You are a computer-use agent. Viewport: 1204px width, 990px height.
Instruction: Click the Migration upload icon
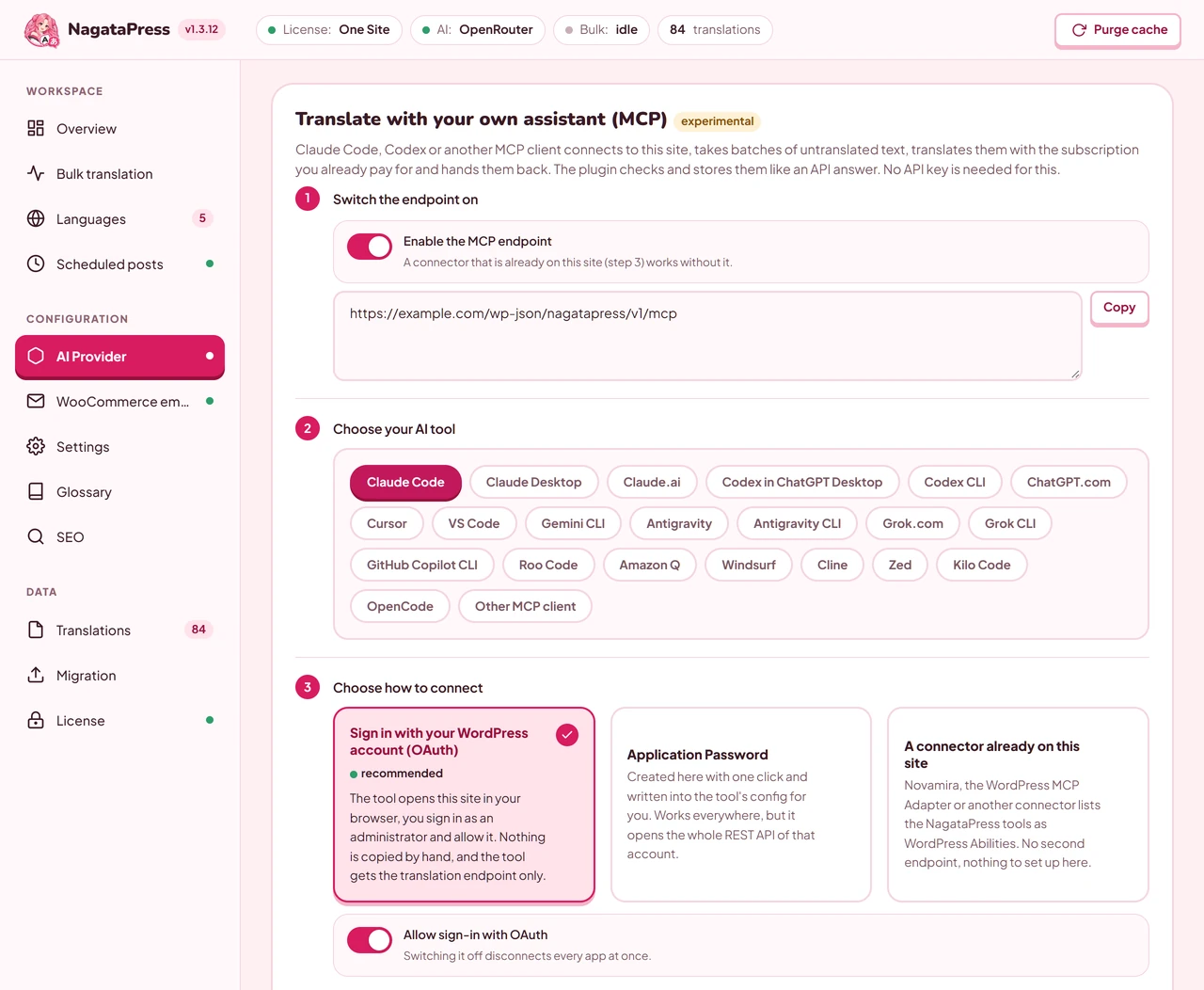point(36,675)
